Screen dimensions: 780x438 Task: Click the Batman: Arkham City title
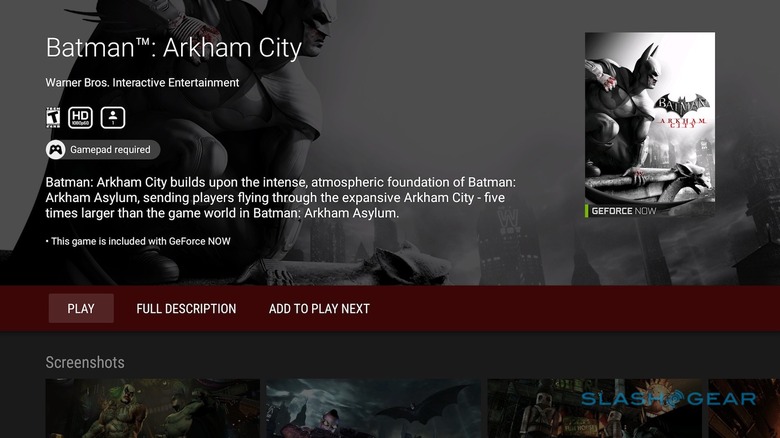click(174, 48)
